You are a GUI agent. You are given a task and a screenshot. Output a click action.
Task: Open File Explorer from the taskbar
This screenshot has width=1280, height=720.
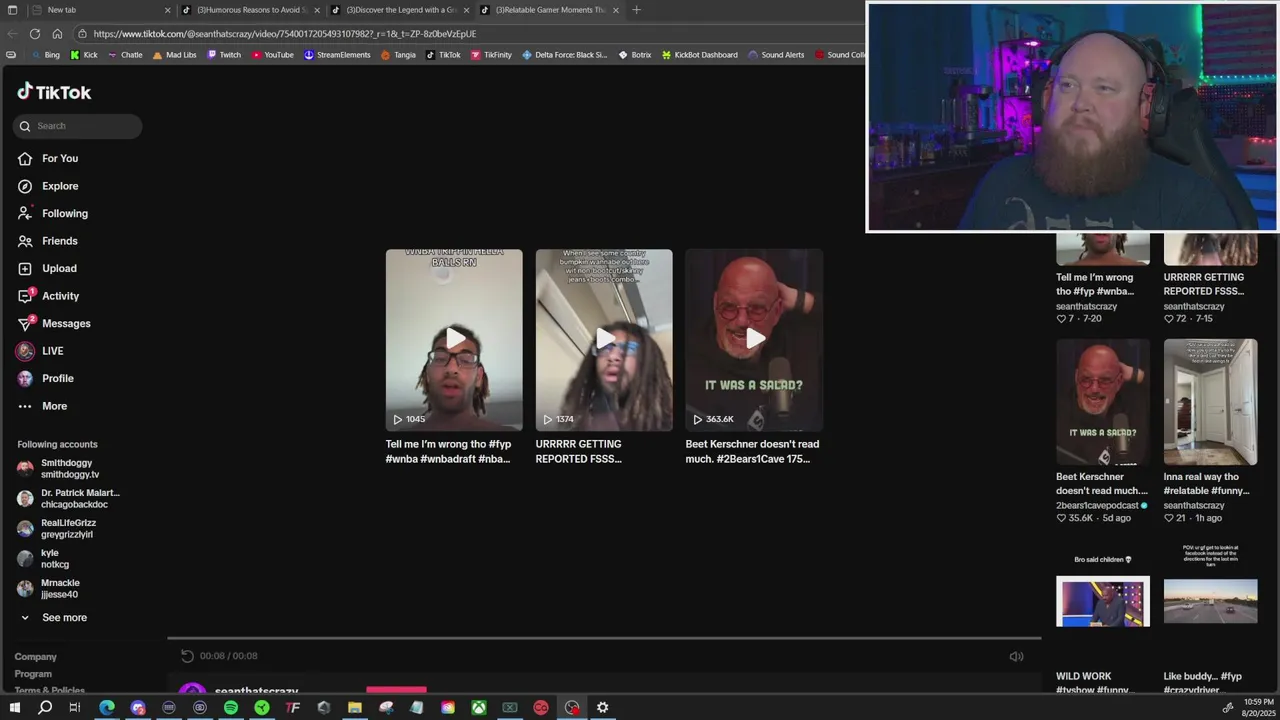click(355, 707)
